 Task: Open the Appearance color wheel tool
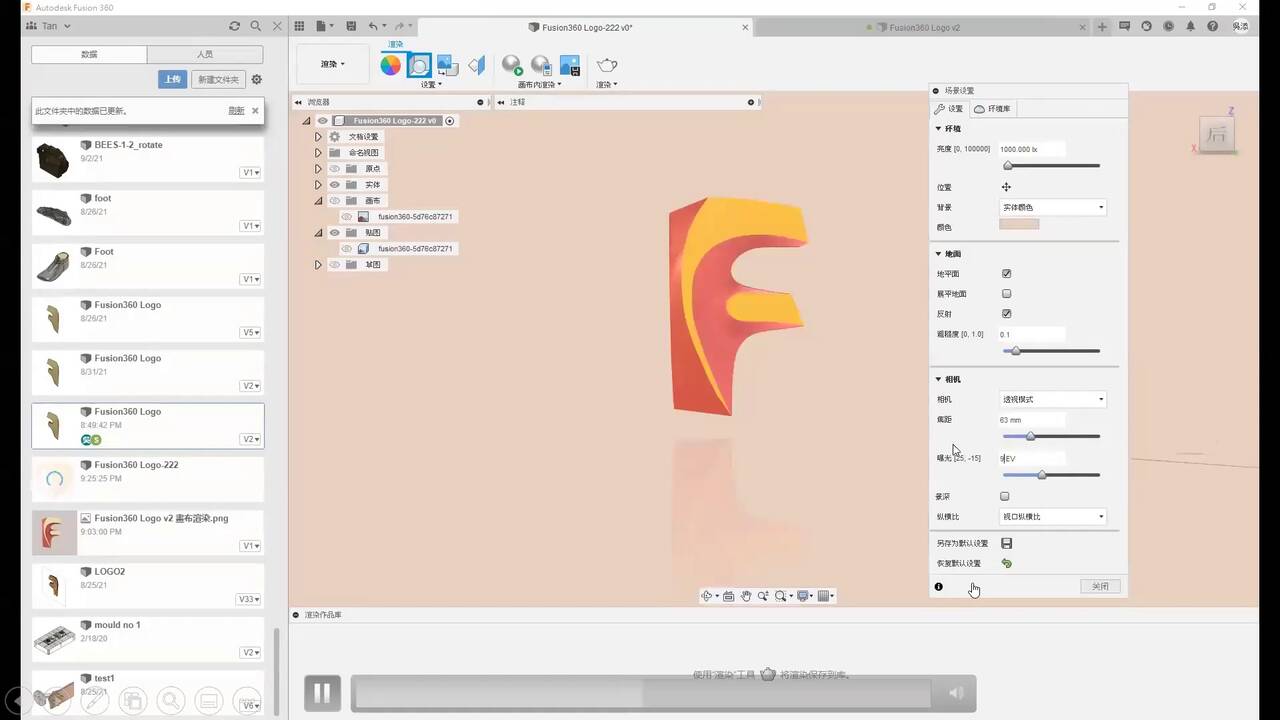391,65
